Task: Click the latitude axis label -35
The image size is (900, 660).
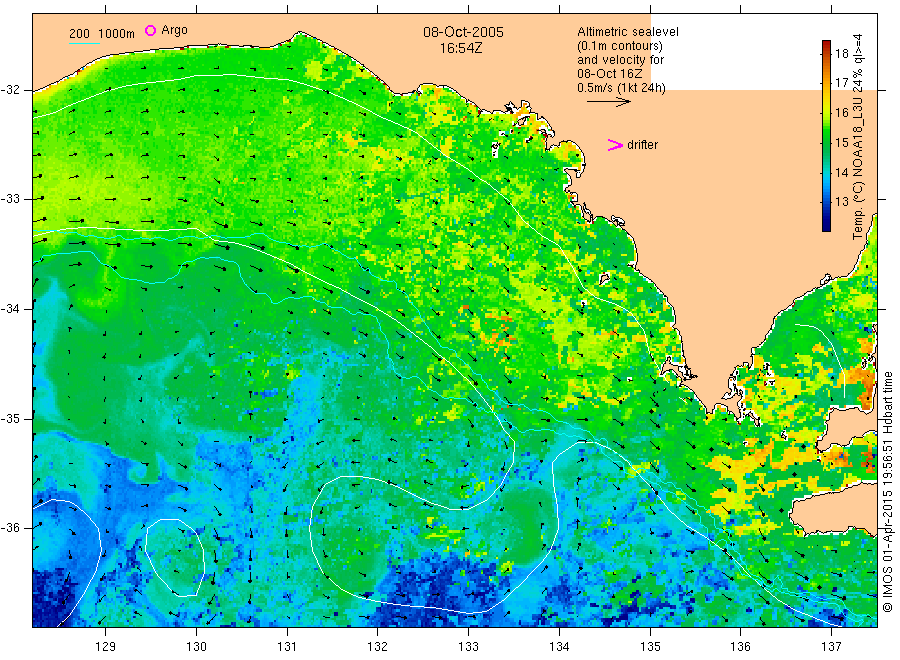Action: 10,419
